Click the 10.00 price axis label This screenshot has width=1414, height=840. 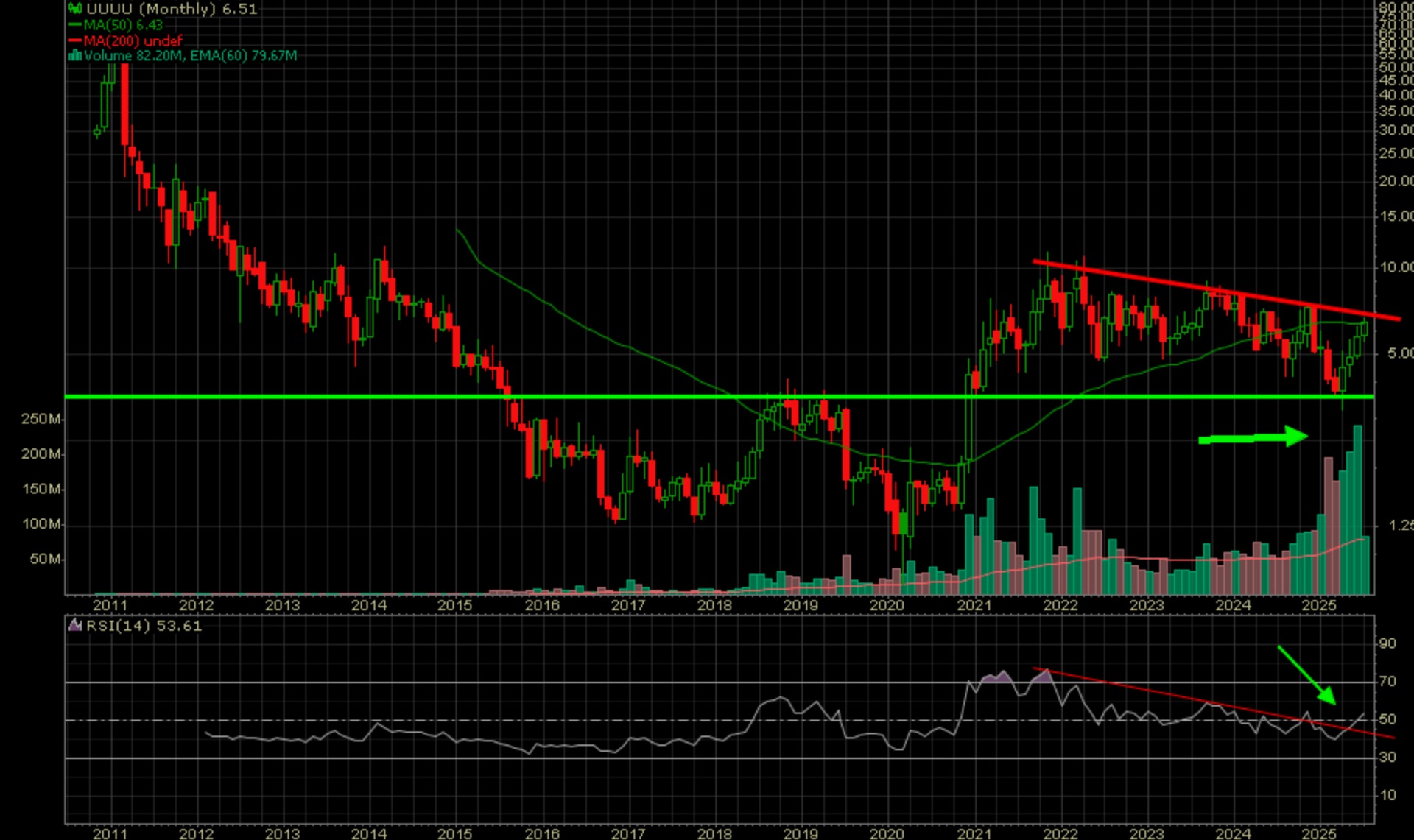pyautogui.click(x=1396, y=267)
